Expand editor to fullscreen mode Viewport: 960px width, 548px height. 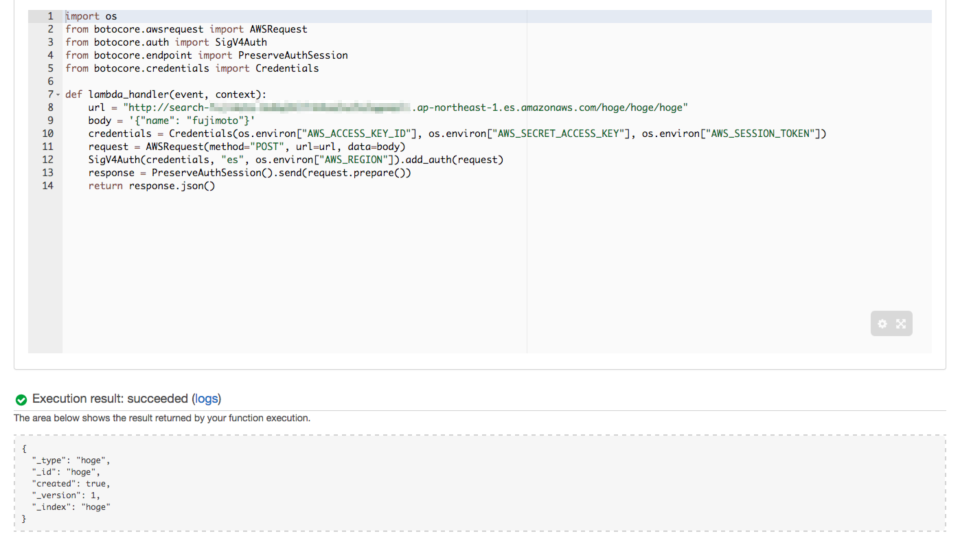[901, 324]
